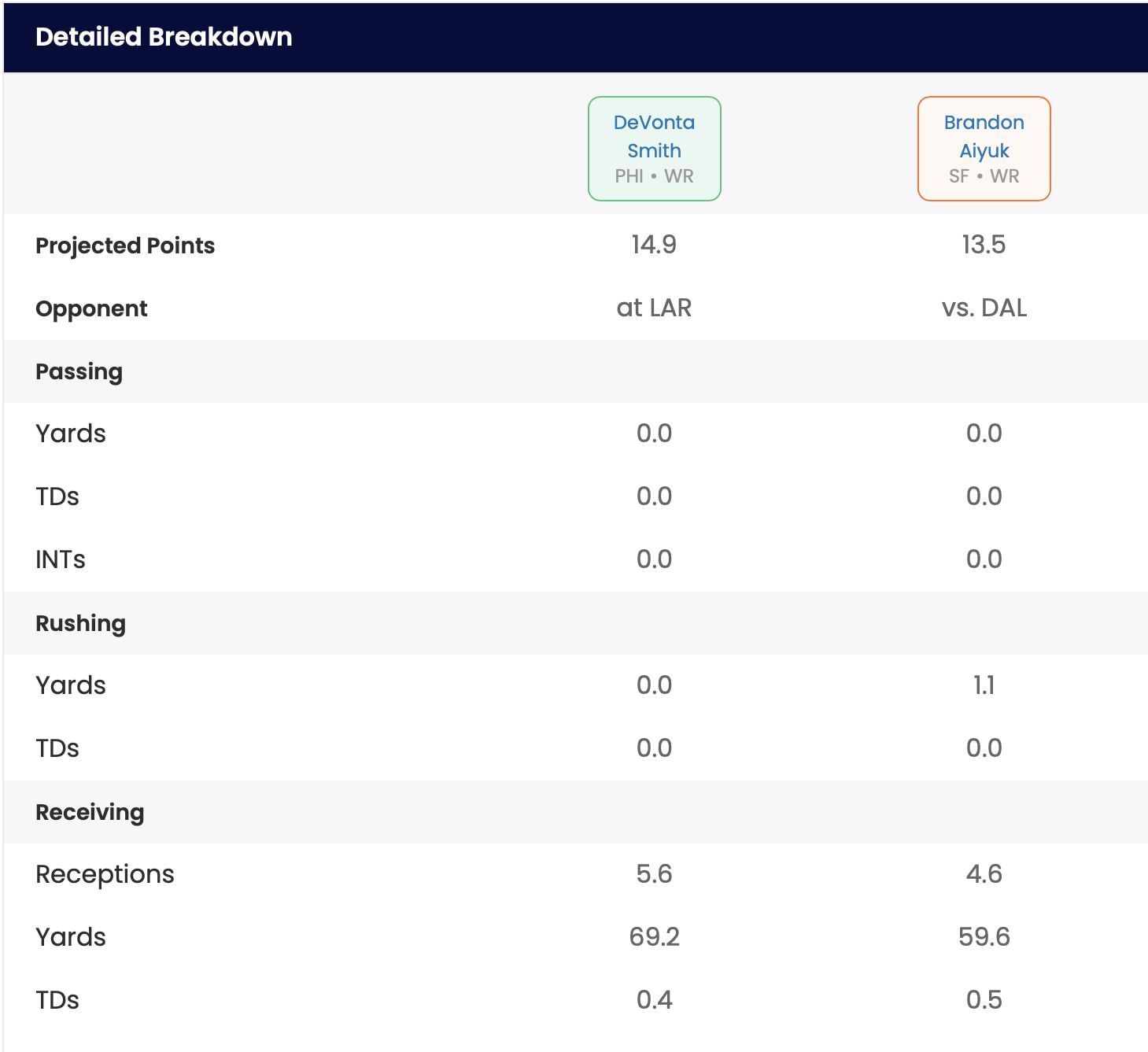Image resolution: width=1148 pixels, height=1052 pixels.
Task: Click Brandon Aiyuk's 13.5 projected points
Action: point(984,245)
